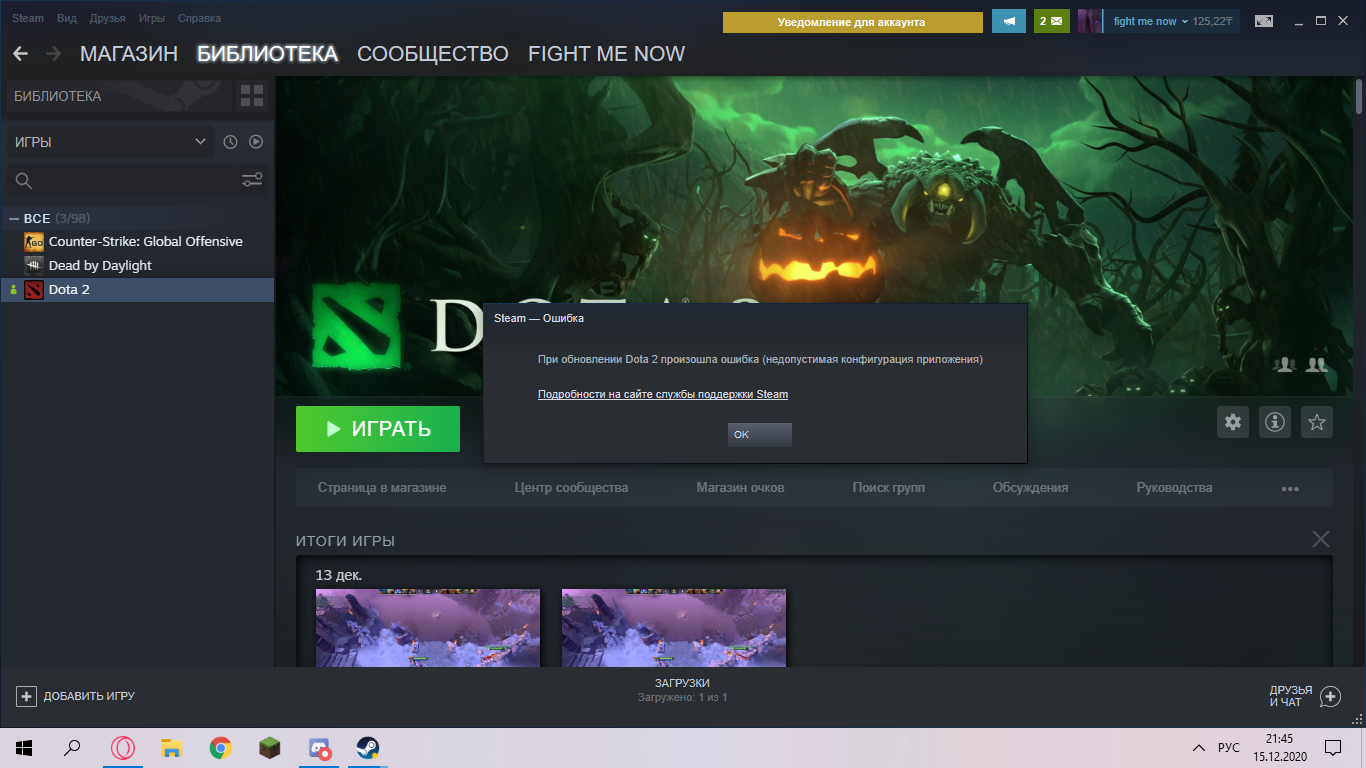Screen dimensions: 1366x768
Task: Go back with the left arrow
Action: (x=20, y=54)
